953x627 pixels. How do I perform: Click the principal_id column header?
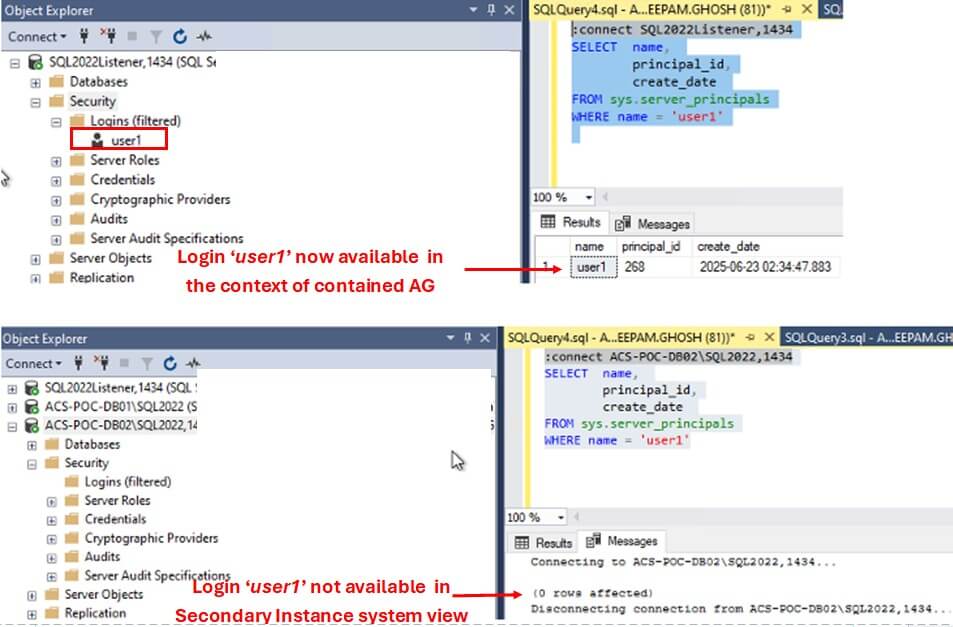pos(651,247)
